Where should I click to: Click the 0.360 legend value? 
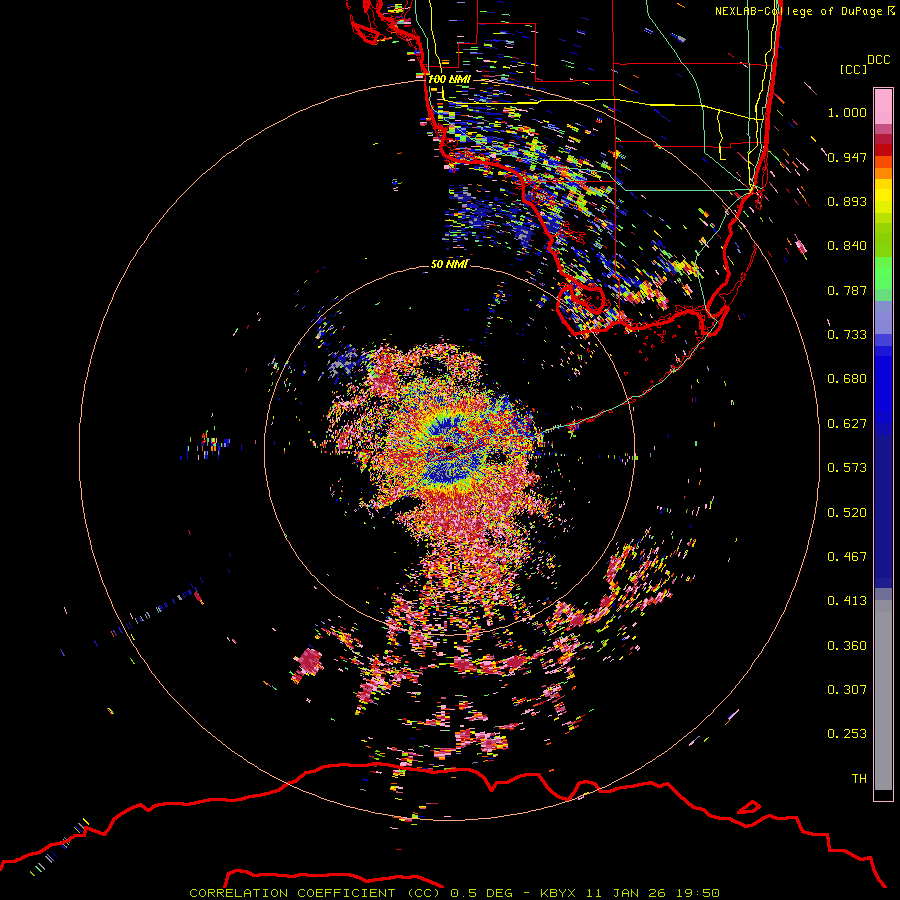[x=847, y=646]
